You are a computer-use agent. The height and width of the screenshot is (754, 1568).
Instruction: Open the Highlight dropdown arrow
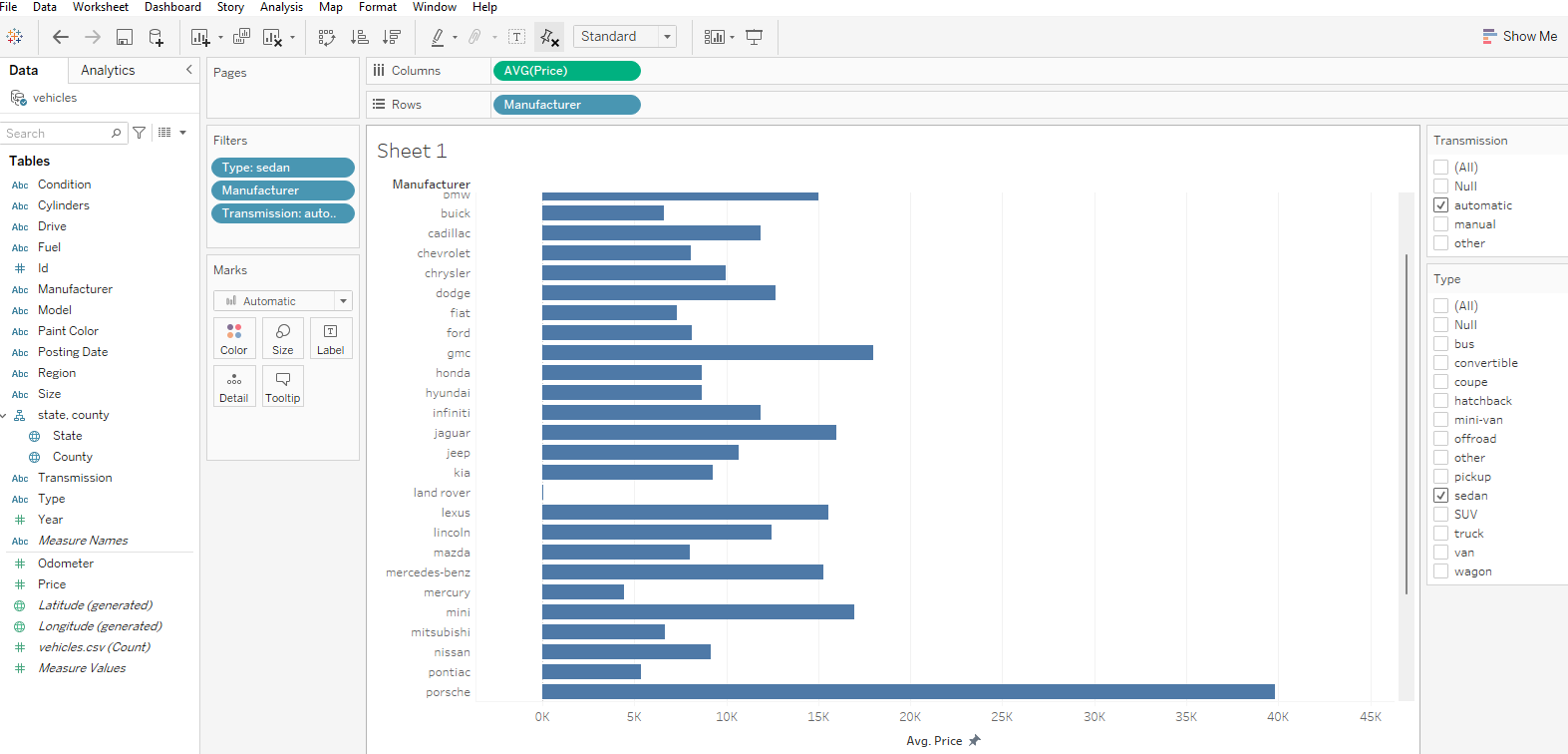click(x=456, y=38)
